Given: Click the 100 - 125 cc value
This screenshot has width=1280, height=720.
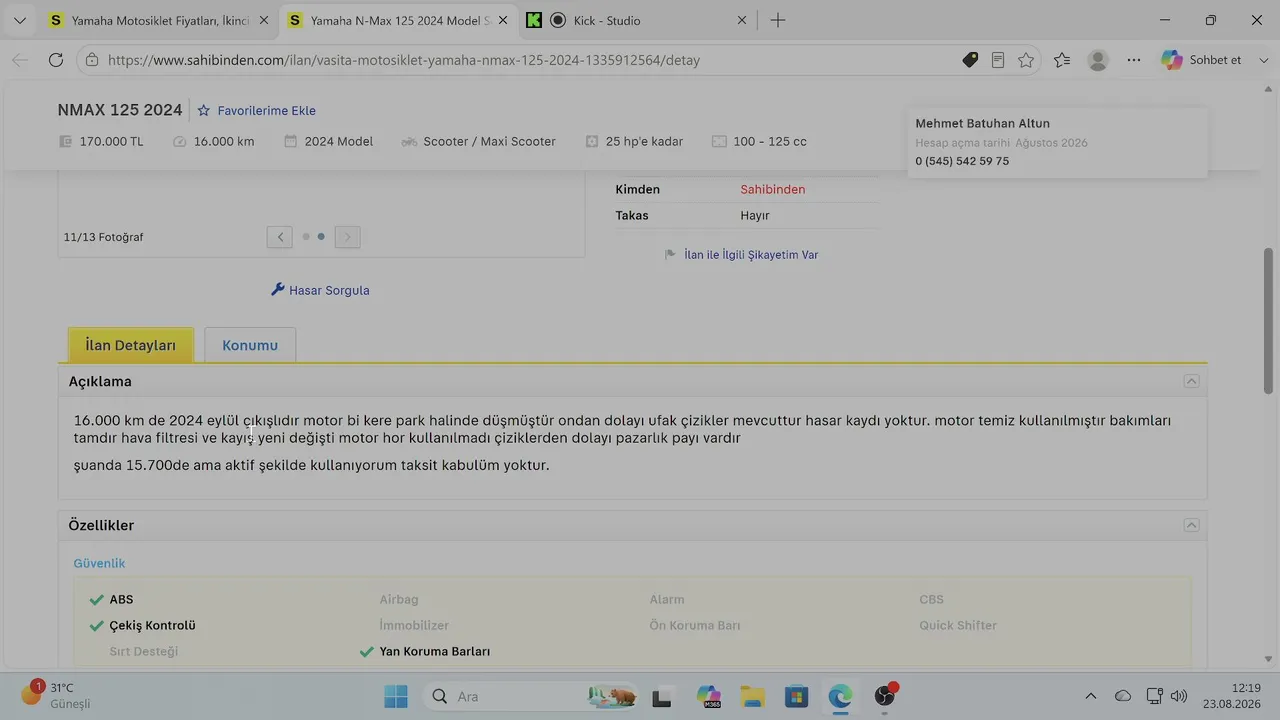Looking at the screenshot, I should [x=770, y=142].
